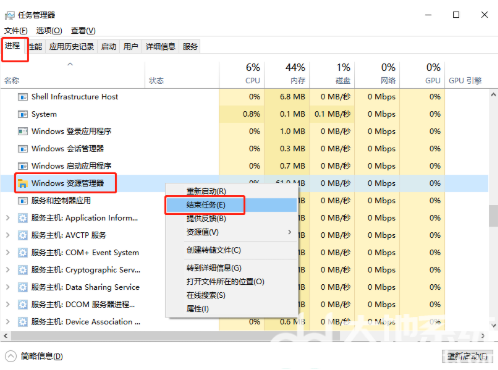Choose 属性(I) in context menu
This screenshot has width=498, height=370.
[231, 309]
